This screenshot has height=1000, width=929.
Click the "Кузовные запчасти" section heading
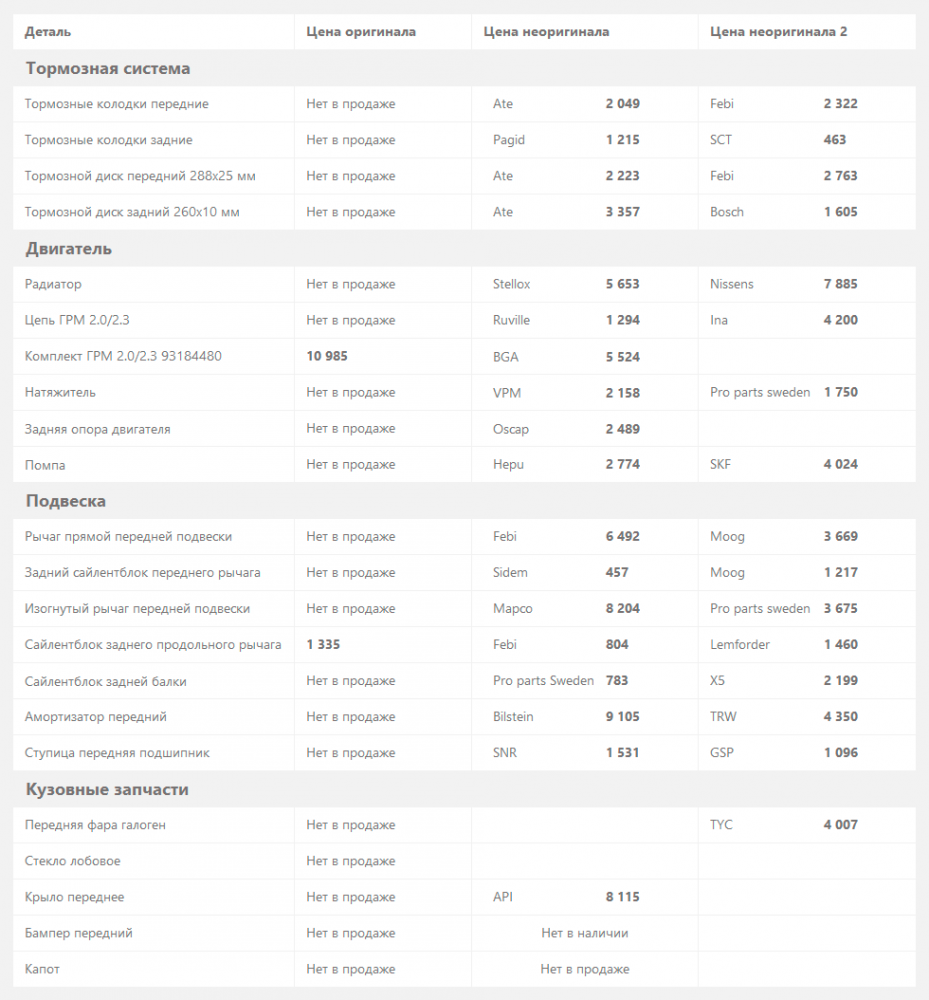pyautogui.click(x=107, y=790)
